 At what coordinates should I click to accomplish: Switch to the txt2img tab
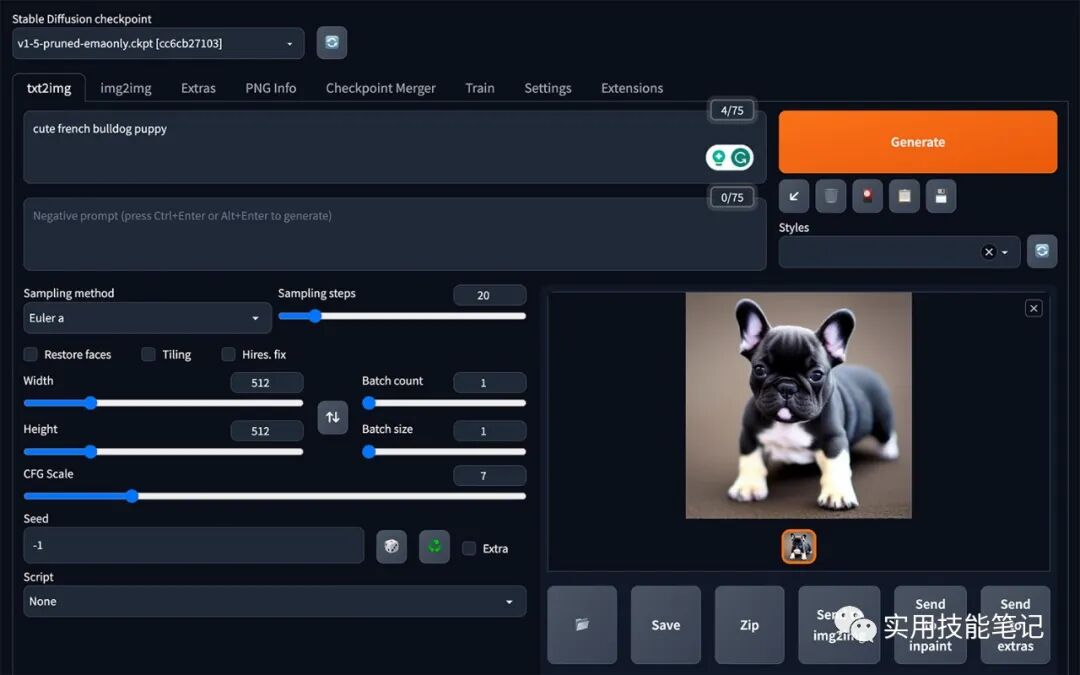49,88
